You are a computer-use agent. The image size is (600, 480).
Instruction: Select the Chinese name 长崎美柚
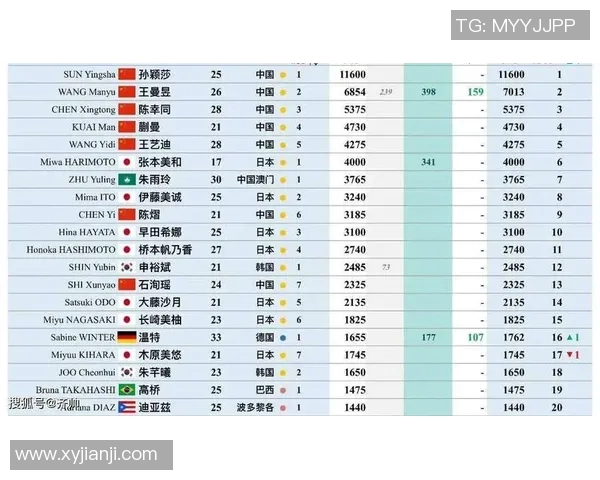point(160,320)
